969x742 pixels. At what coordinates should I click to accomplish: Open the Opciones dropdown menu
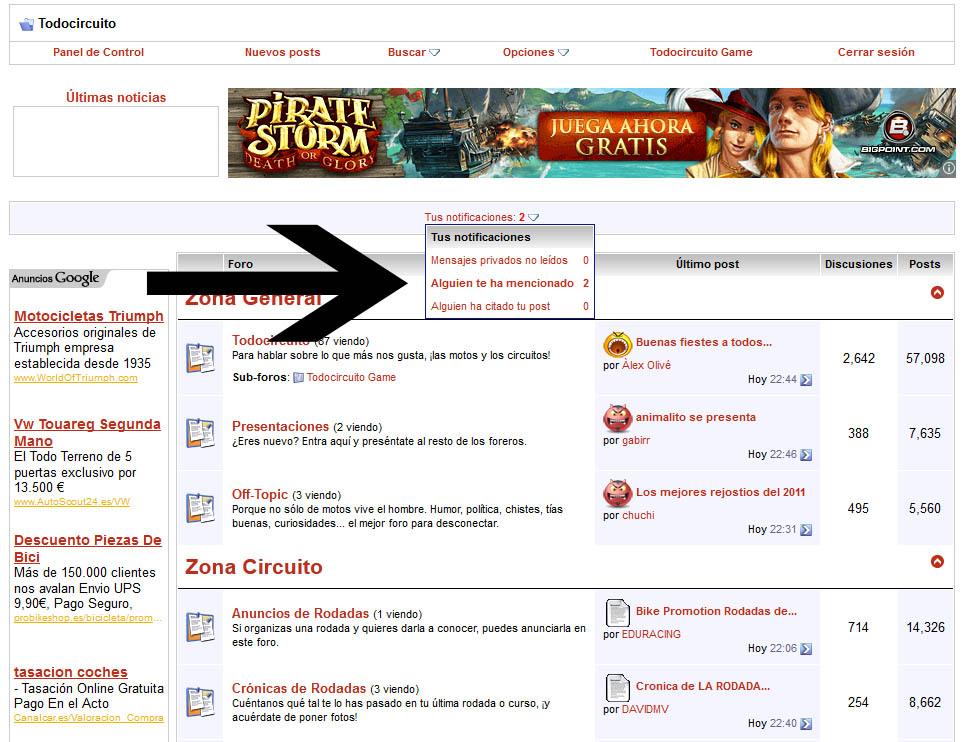click(535, 53)
